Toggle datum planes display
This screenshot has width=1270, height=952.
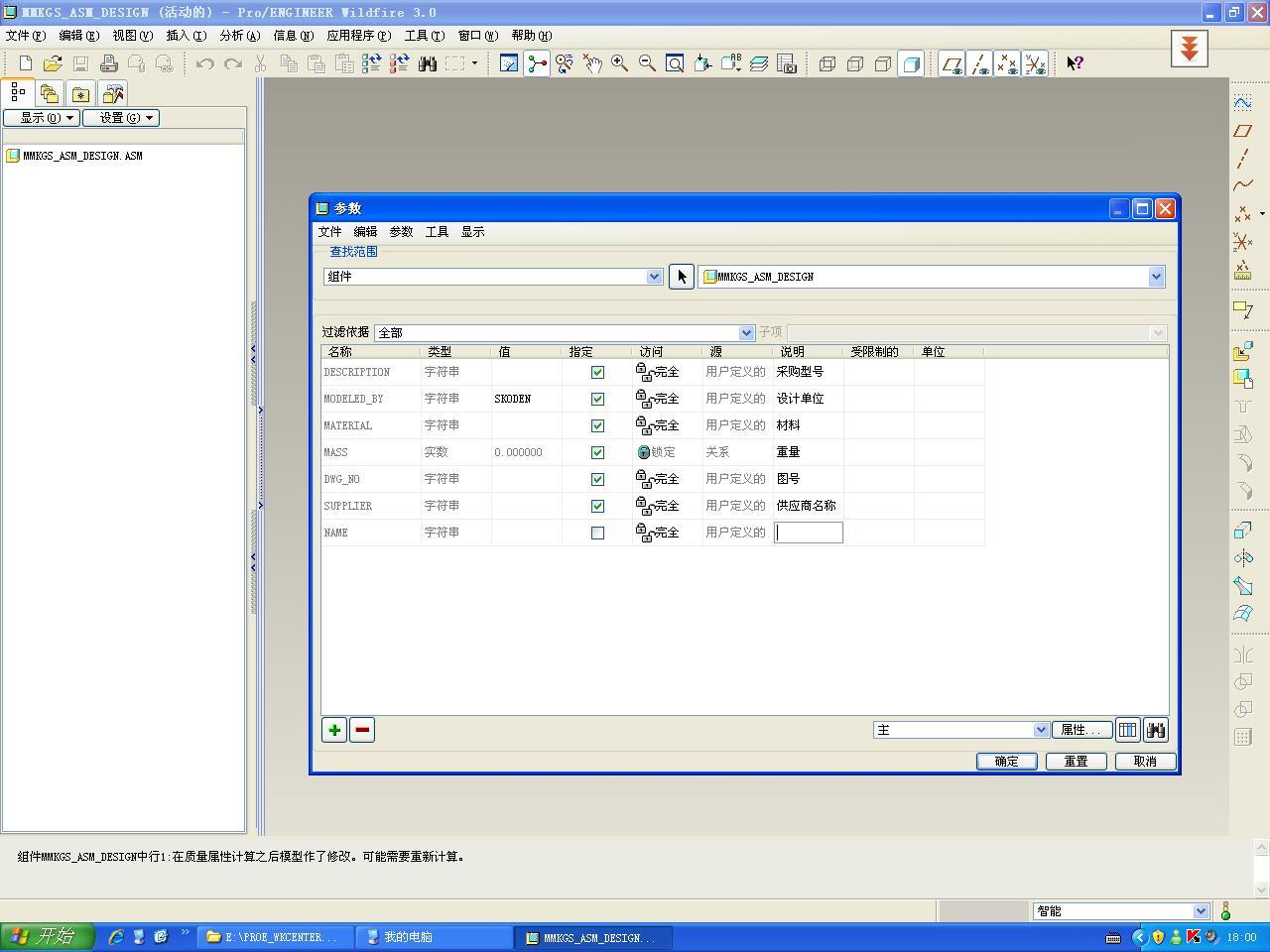[952, 63]
